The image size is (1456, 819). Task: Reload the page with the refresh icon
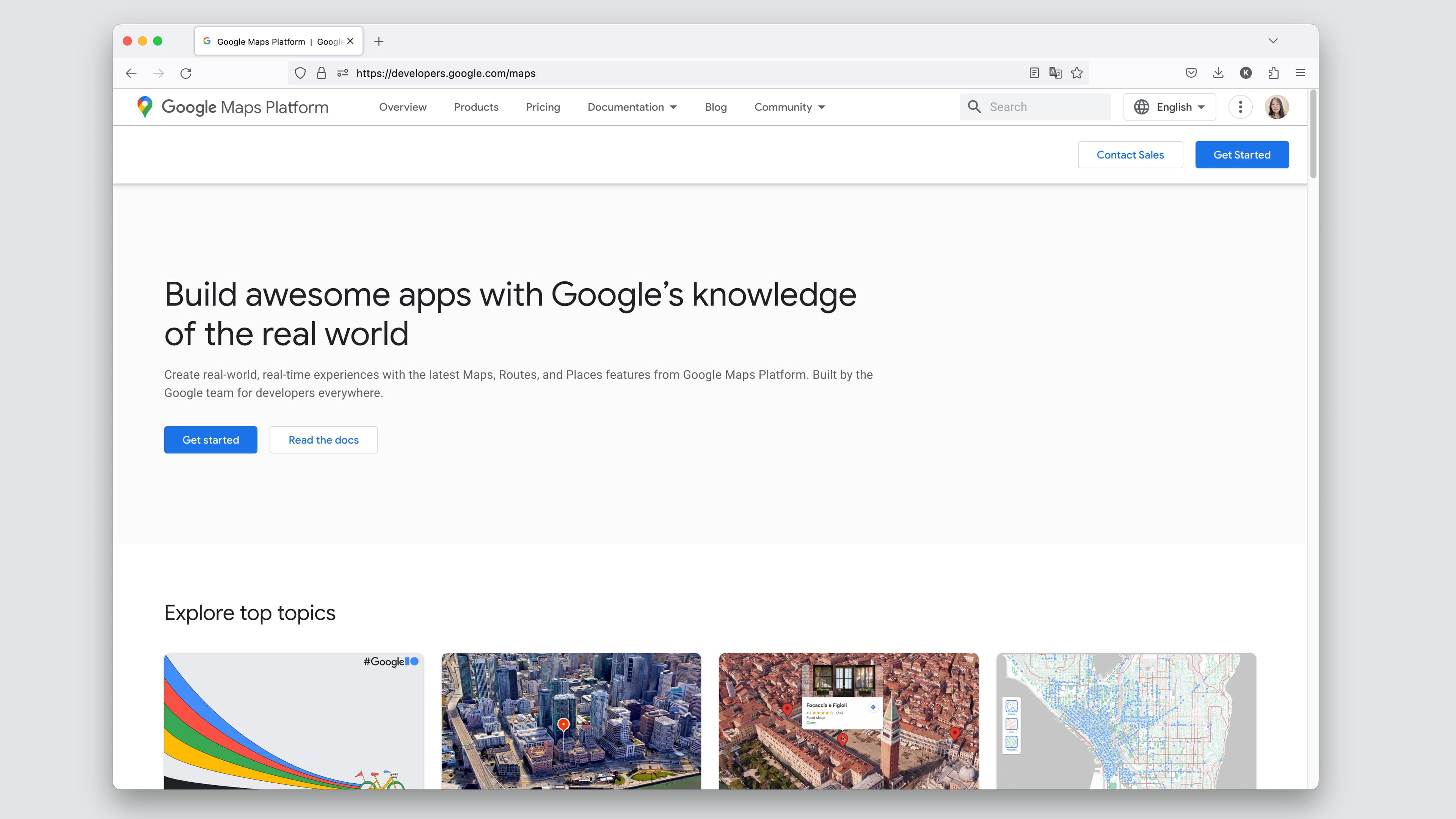[186, 73]
